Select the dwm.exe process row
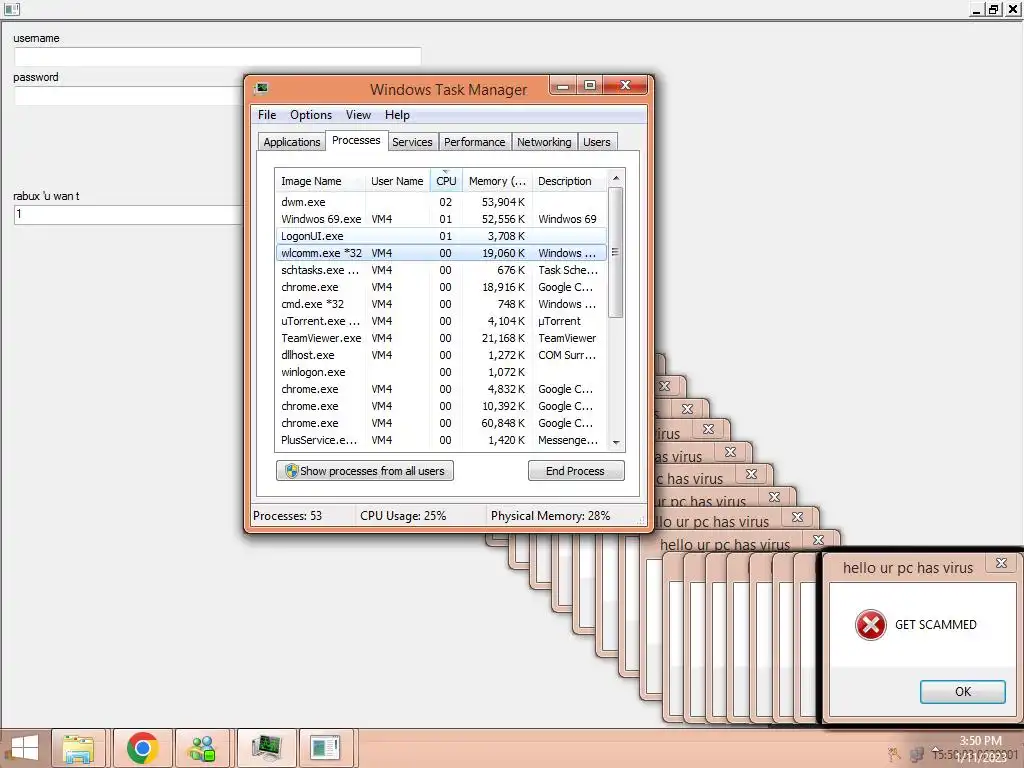The height and width of the screenshot is (768, 1024). 441,202
